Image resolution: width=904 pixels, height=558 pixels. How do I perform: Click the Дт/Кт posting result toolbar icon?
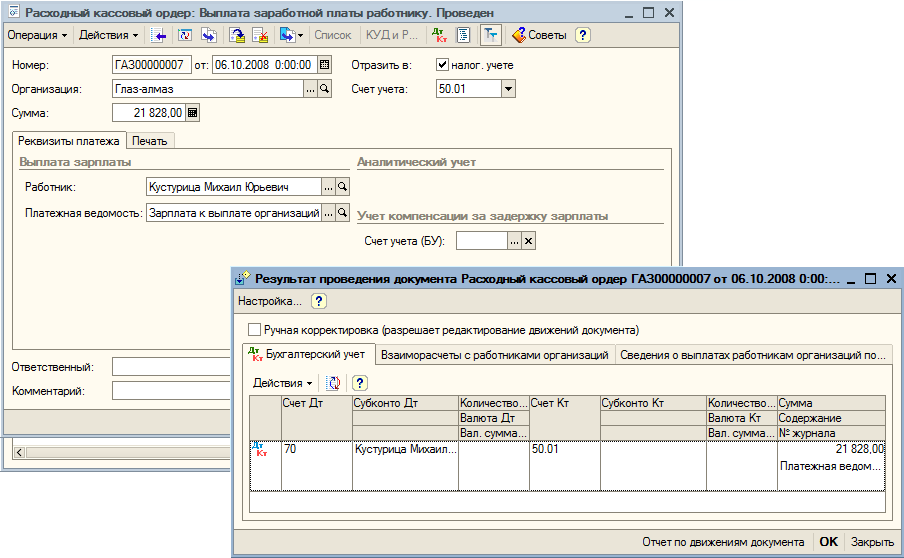point(439,35)
